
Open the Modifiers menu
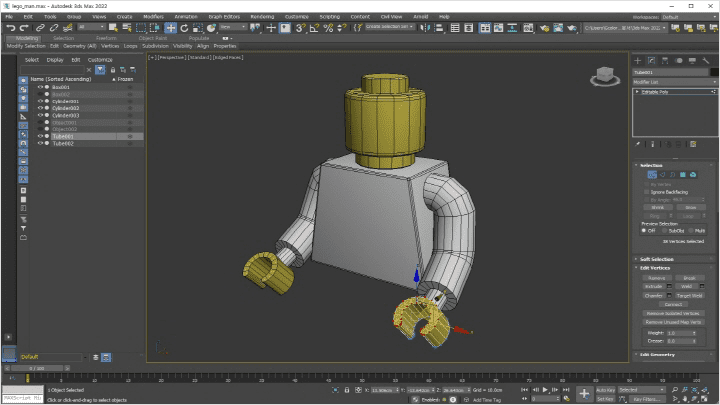(x=153, y=17)
